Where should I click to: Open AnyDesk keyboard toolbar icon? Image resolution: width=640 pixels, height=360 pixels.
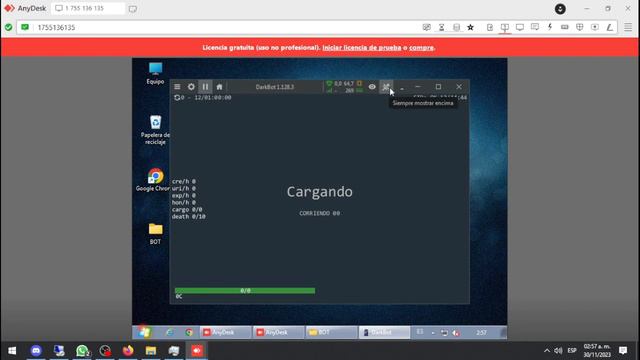(564, 27)
